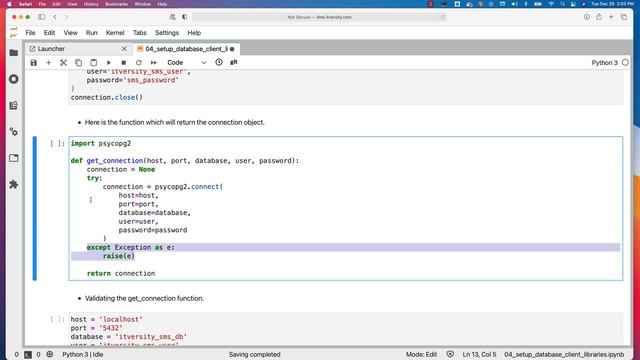
Task: Click the 'except Exception as e:' line
Action: coord(131,247)
